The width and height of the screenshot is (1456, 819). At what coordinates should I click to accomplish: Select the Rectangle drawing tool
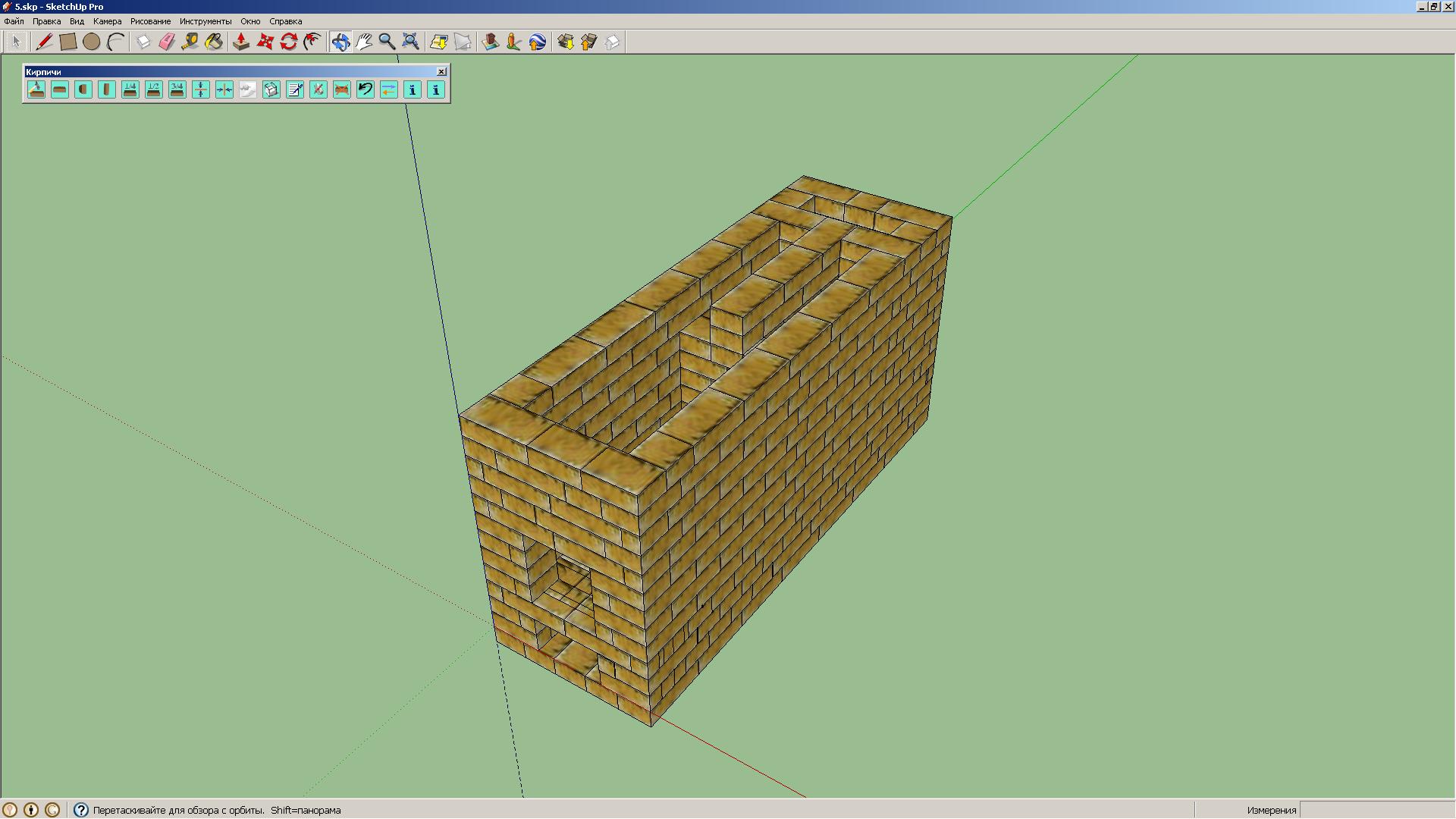click(68, 42)
